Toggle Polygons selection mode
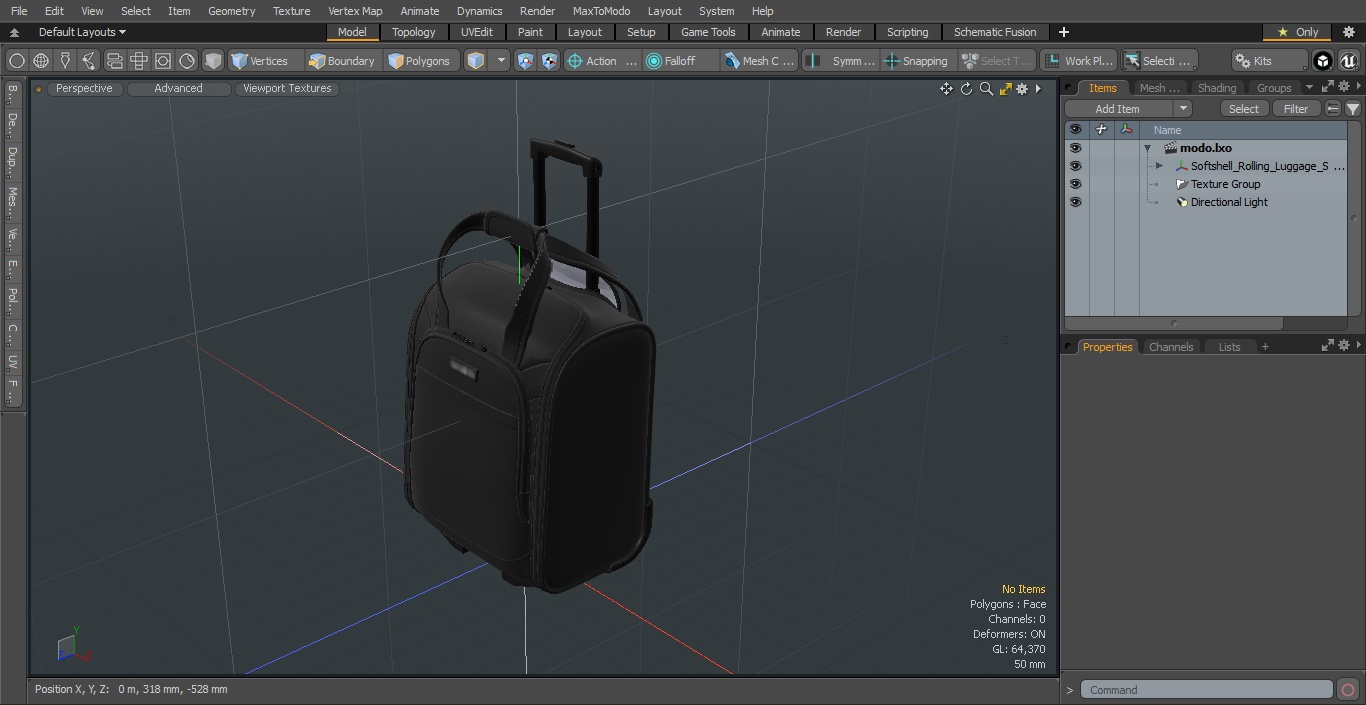Viewport: 1366px width, 705px height. [420, 61]
